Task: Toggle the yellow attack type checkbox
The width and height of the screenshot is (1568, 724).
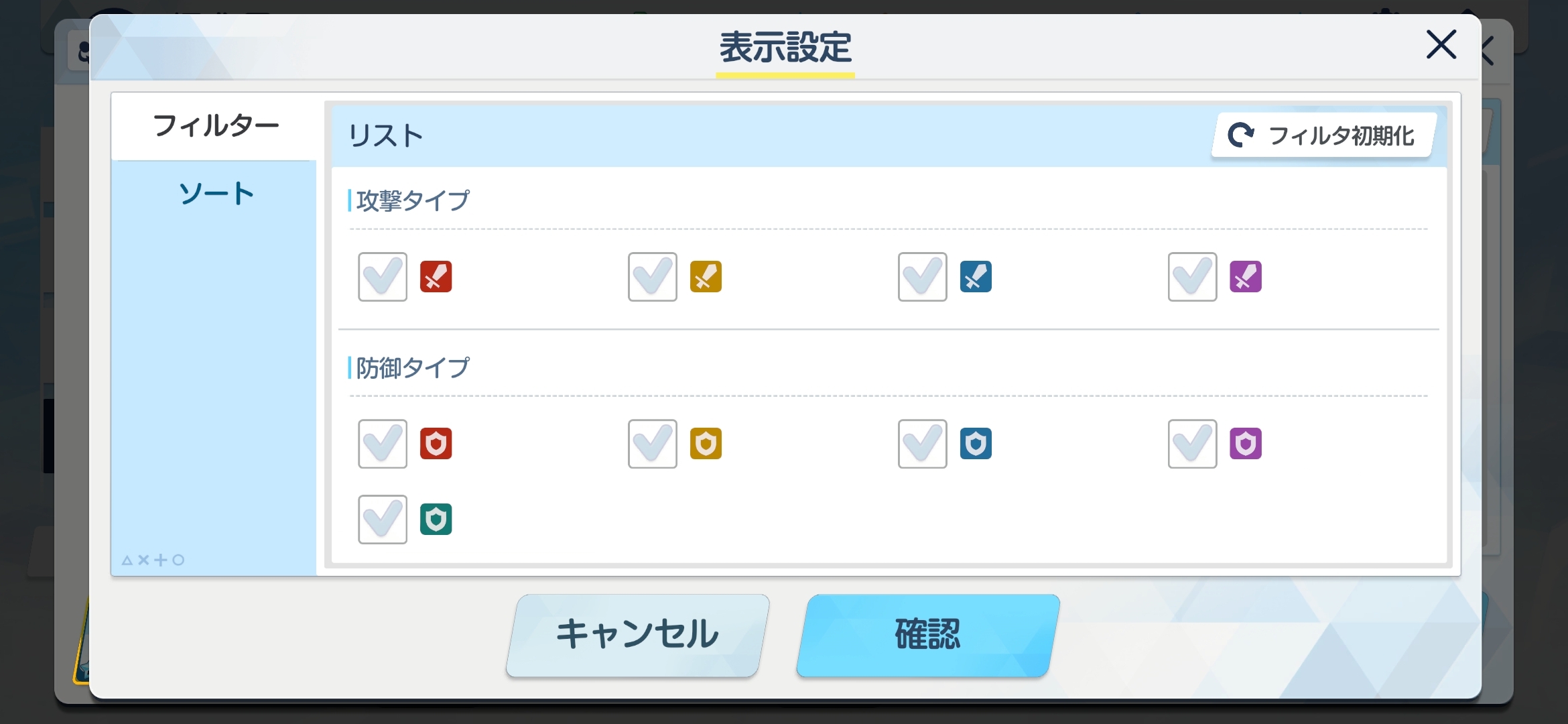Action: pyautogui.click(x=653, y=277)
